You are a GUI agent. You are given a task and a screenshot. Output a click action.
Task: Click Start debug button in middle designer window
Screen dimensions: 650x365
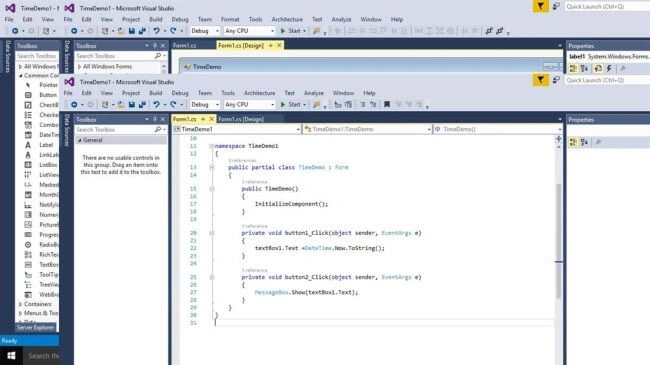click(291, 31)
